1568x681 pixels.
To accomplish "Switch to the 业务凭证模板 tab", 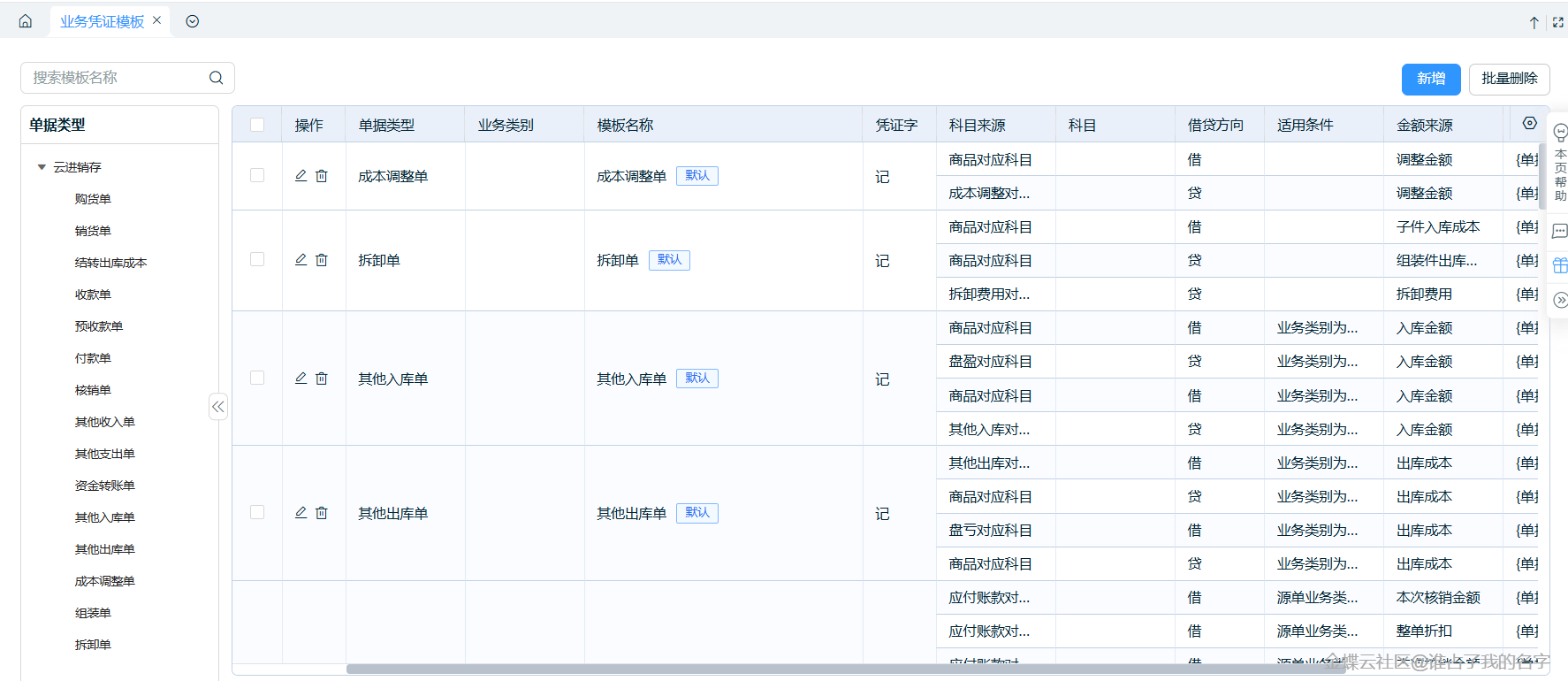I will [x=102, y=21].
